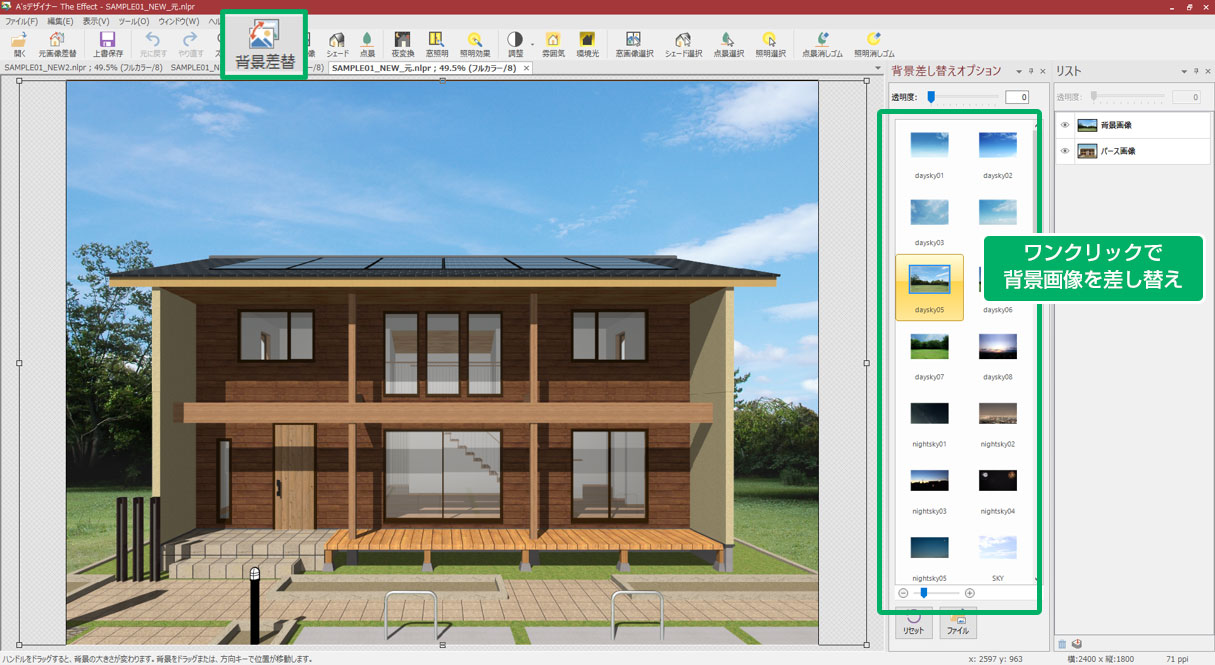Open the 背景差し替えオプション panel dropdown arrow
Image resolution: width=1215 pixels, height=665 pixels.
coord(1018,72)
